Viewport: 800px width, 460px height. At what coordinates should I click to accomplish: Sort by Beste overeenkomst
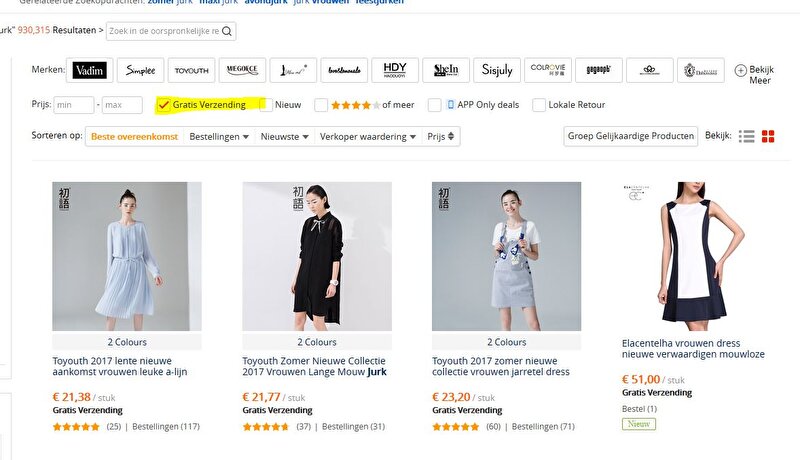coord(135,137)
